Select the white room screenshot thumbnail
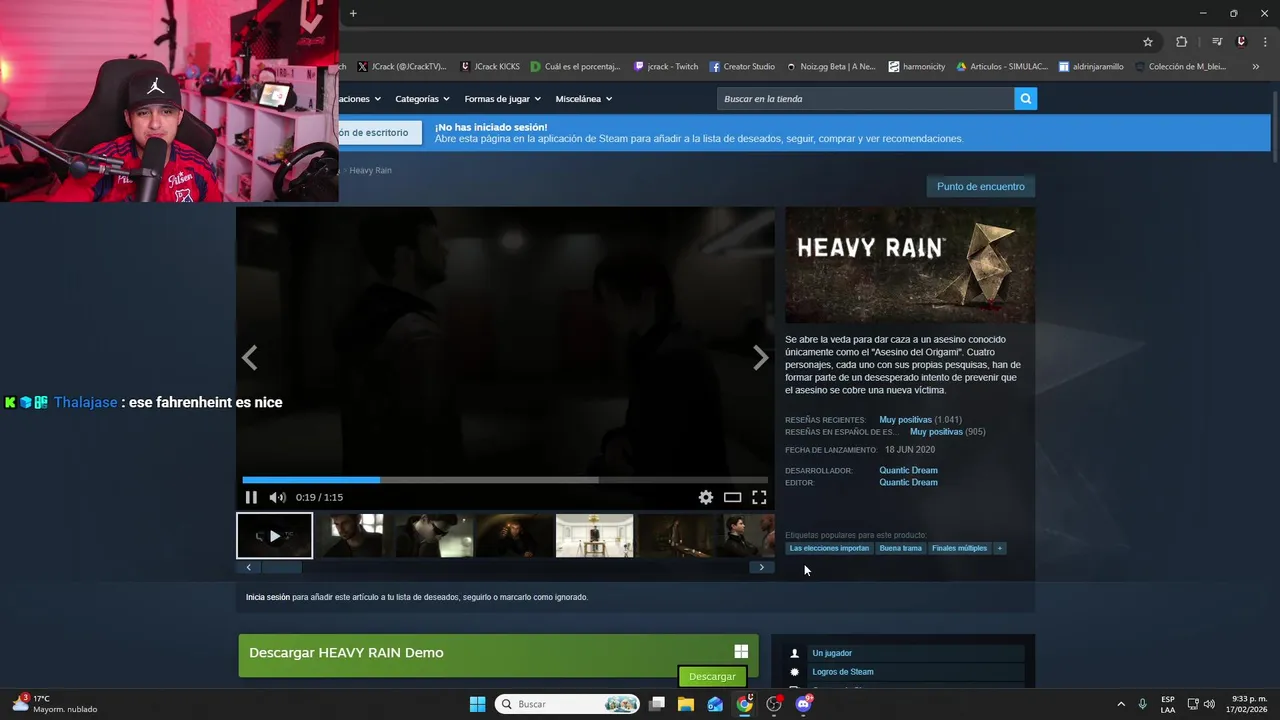Viewport: 1280px width, 720px height. pyautogui.click(x=594, y=536)
